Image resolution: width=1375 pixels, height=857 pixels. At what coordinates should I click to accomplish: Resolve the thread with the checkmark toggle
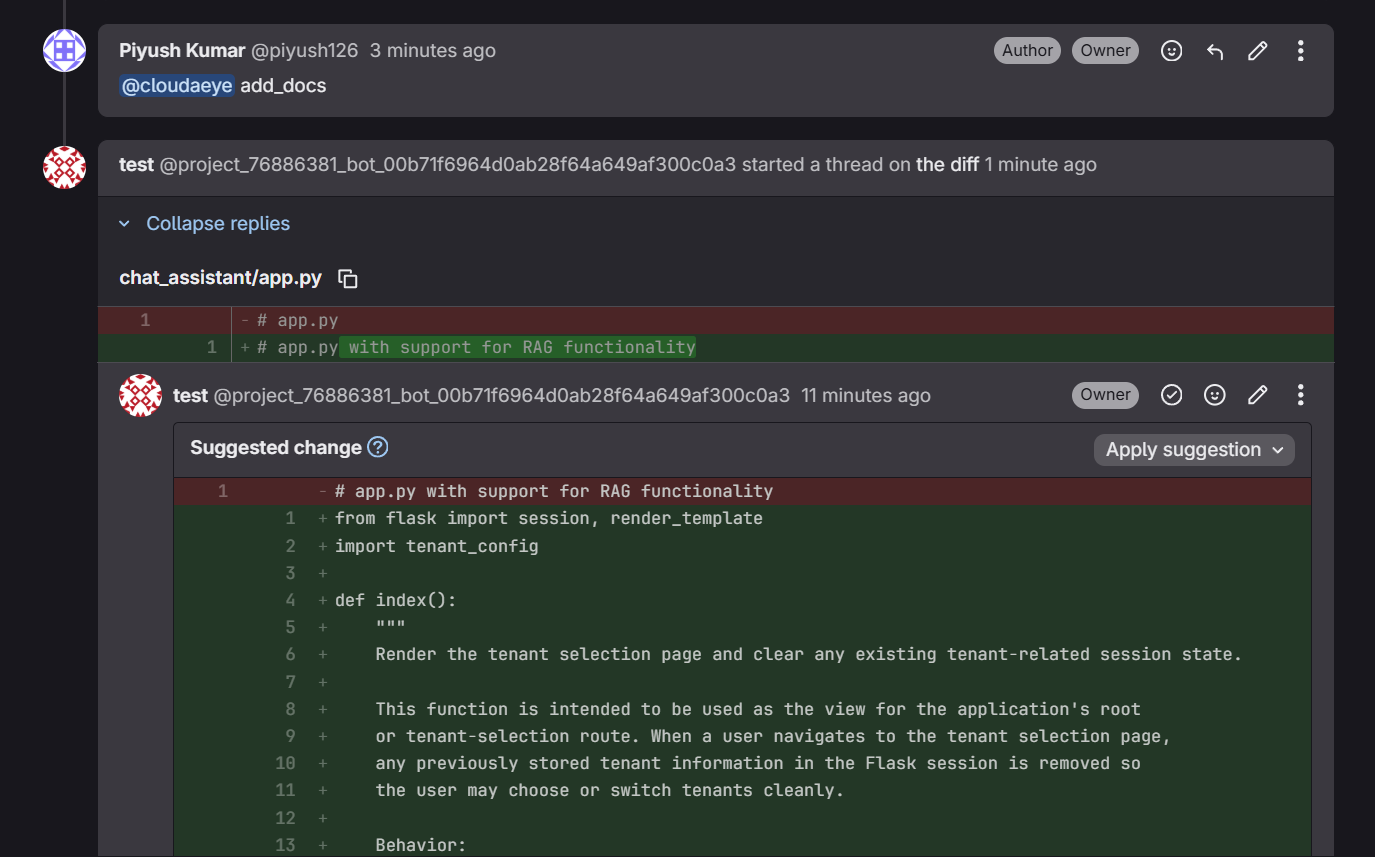1171,394
